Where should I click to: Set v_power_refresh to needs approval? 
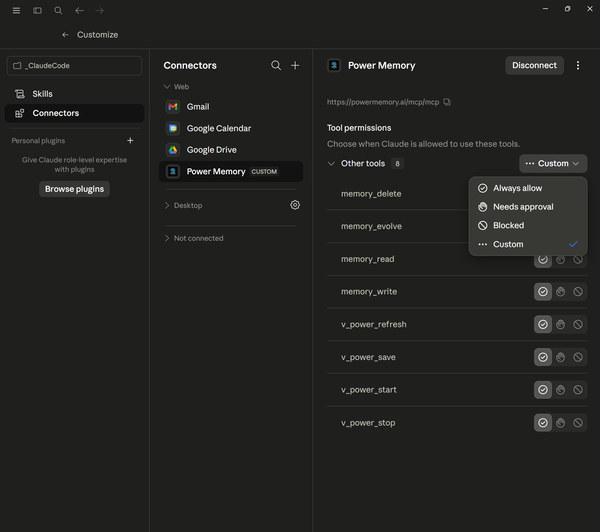click(560, 325)
